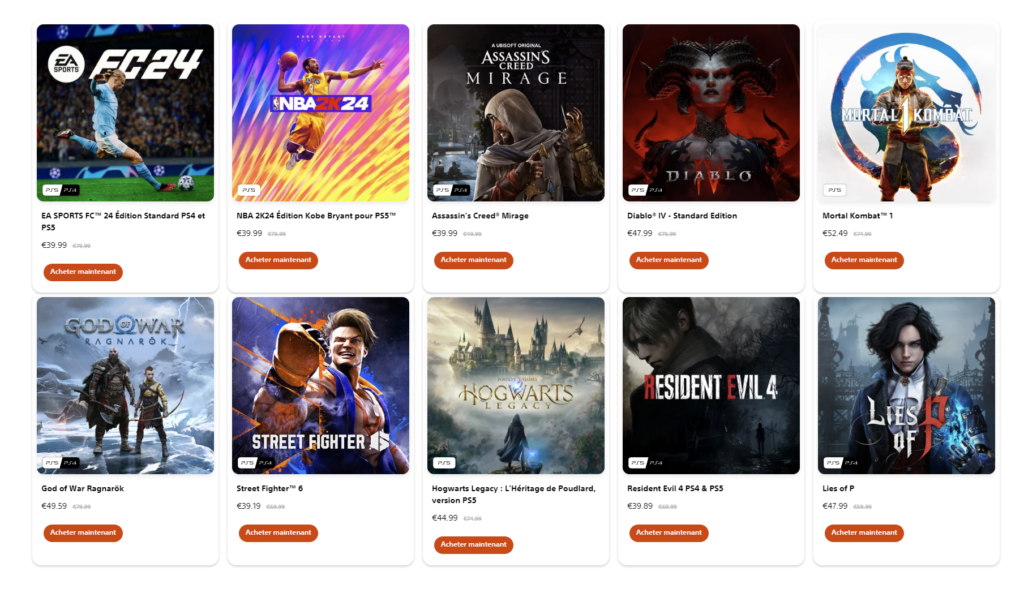Click the PS5 badge on Hogwarts Legacy cover
Viewport: 1024px width, 593px height.
click(x=444, y=463)
